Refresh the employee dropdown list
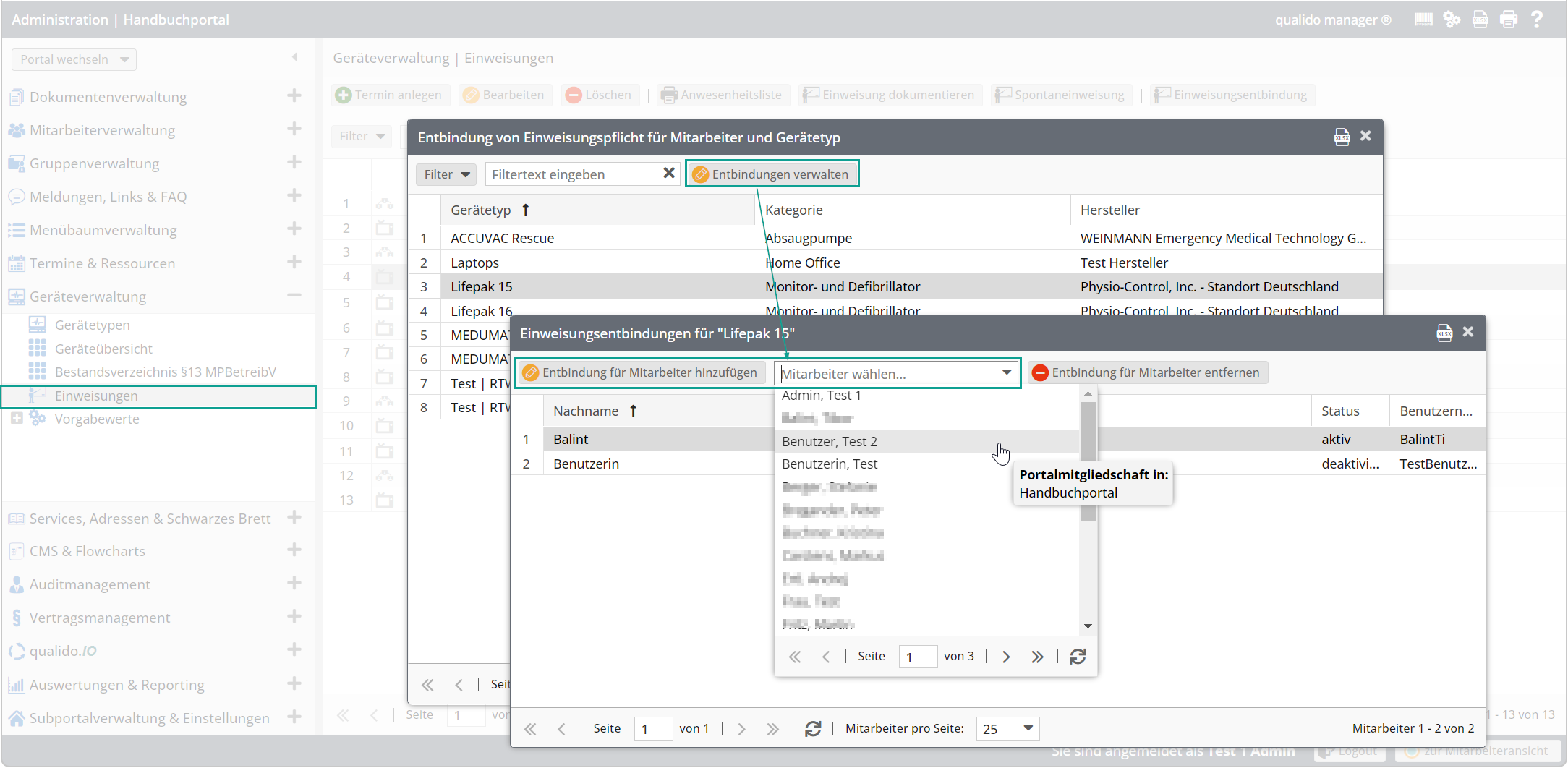The image size is (1568, 768). pyautogui.click(x=1078, y=657)
